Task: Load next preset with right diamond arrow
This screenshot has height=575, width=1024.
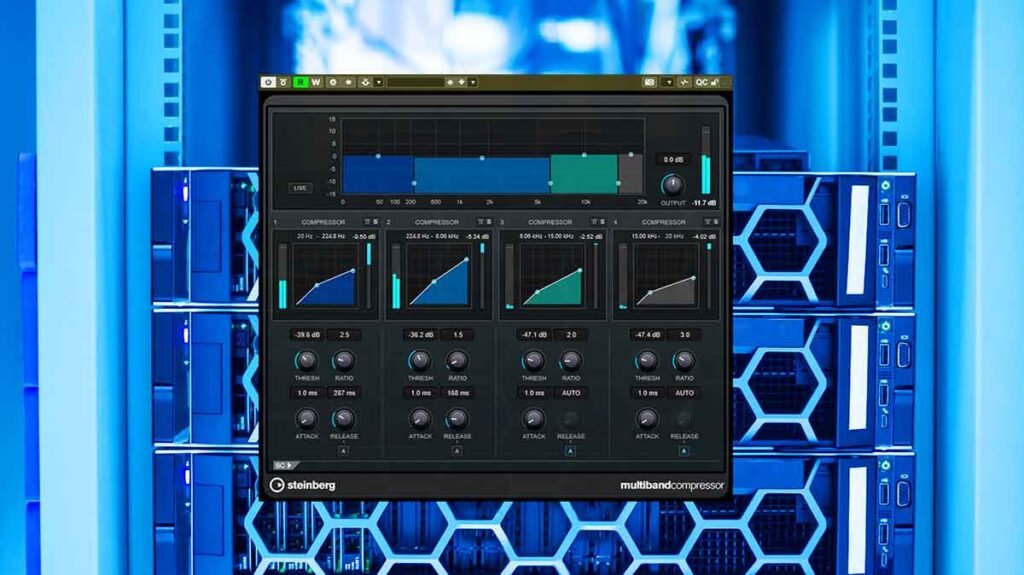Action: (x=462, y=82)
